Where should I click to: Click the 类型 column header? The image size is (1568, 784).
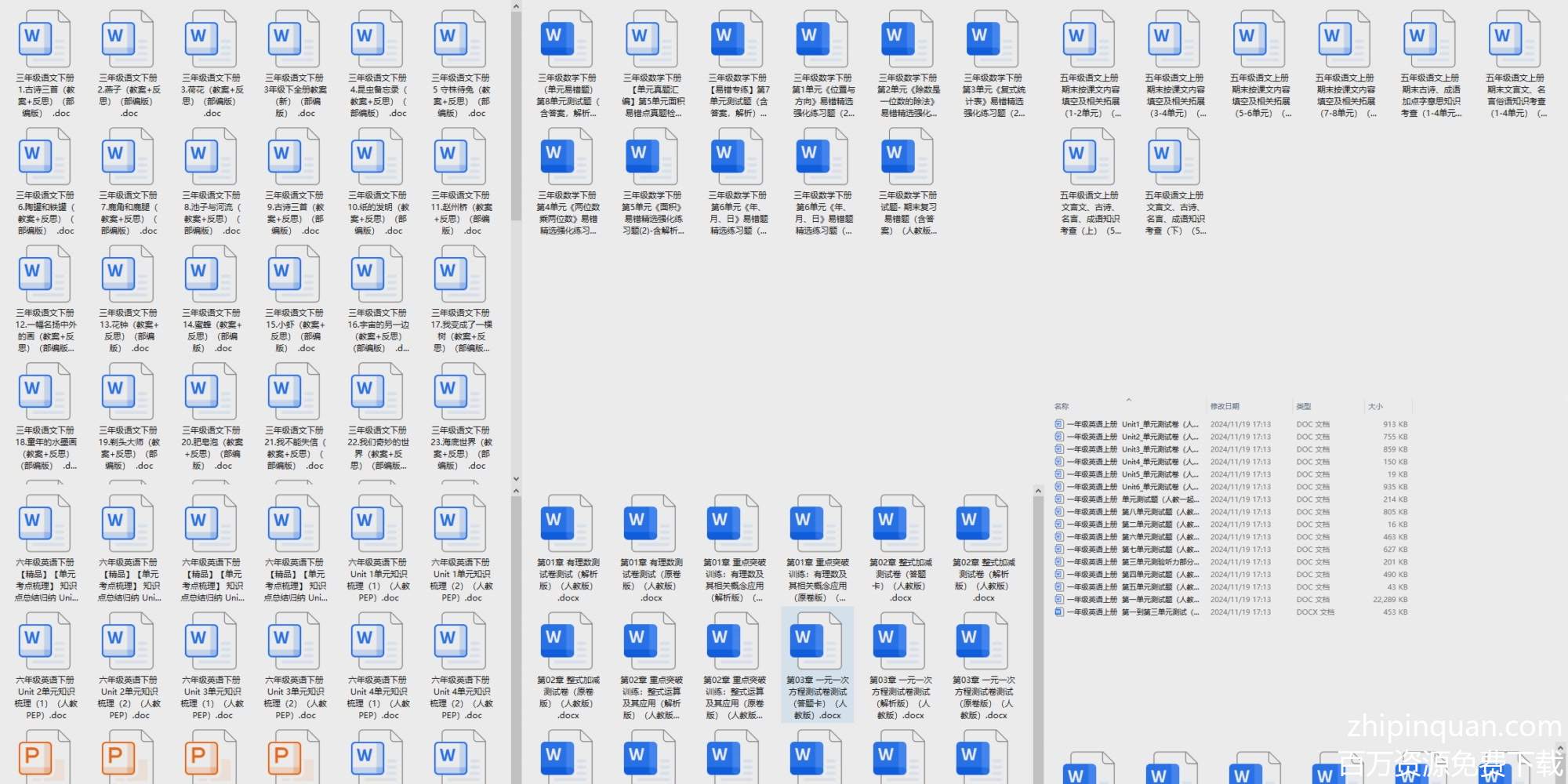click(1303, 406)
